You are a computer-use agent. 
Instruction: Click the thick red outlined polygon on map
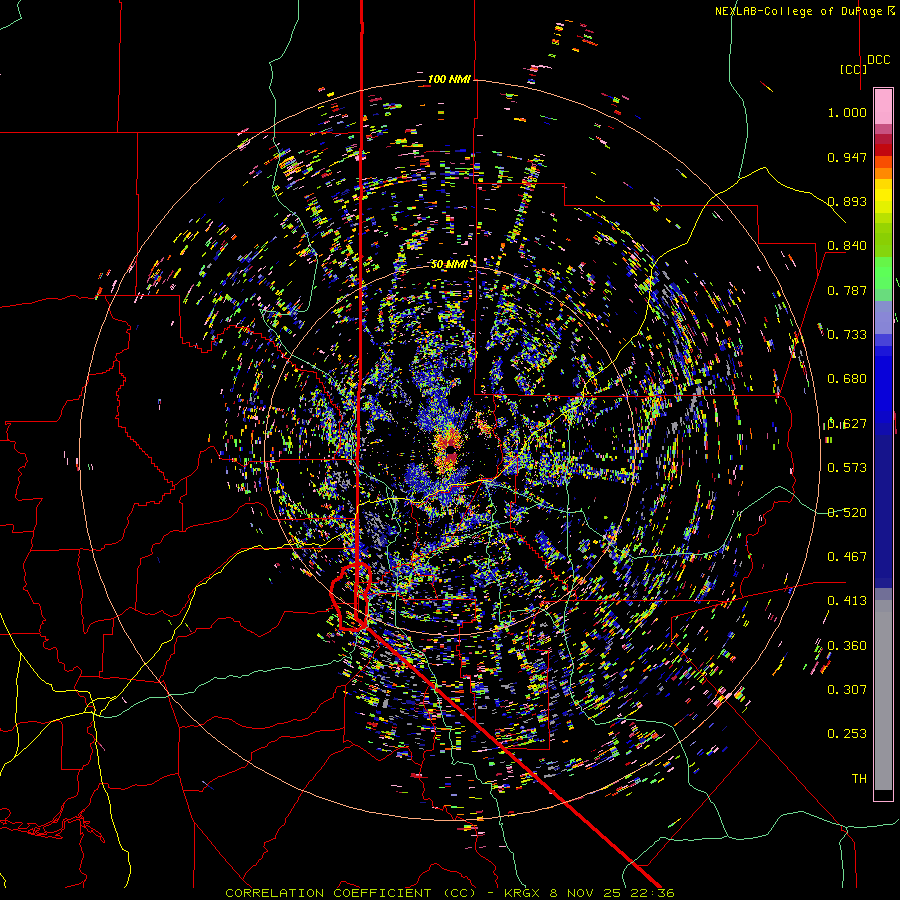[x=351, y=597]
